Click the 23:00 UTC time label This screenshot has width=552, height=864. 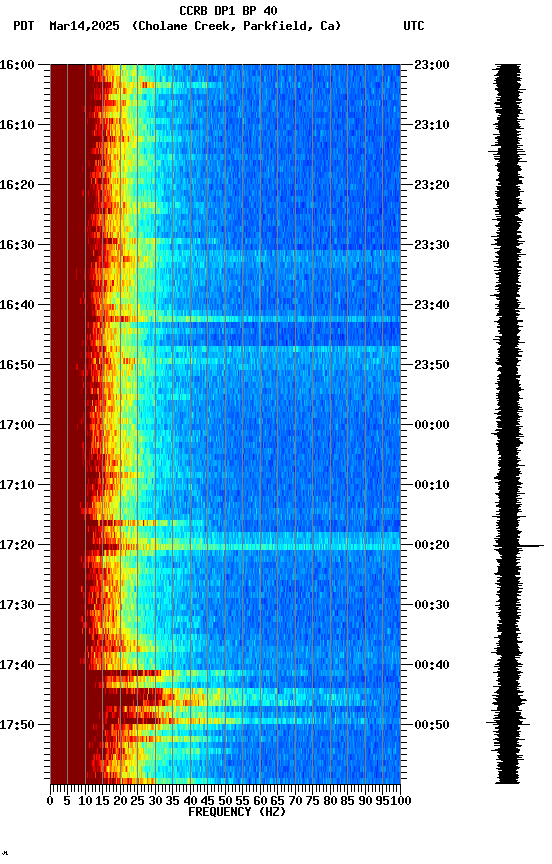click(432, 65)
